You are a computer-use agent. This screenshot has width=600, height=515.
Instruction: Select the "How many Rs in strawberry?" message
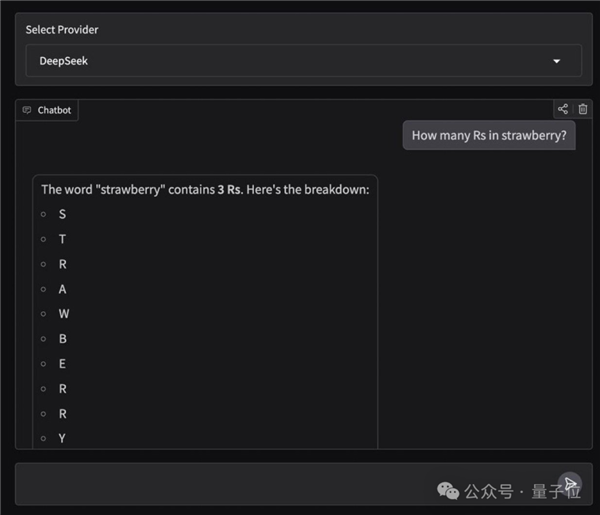(489, 136)
